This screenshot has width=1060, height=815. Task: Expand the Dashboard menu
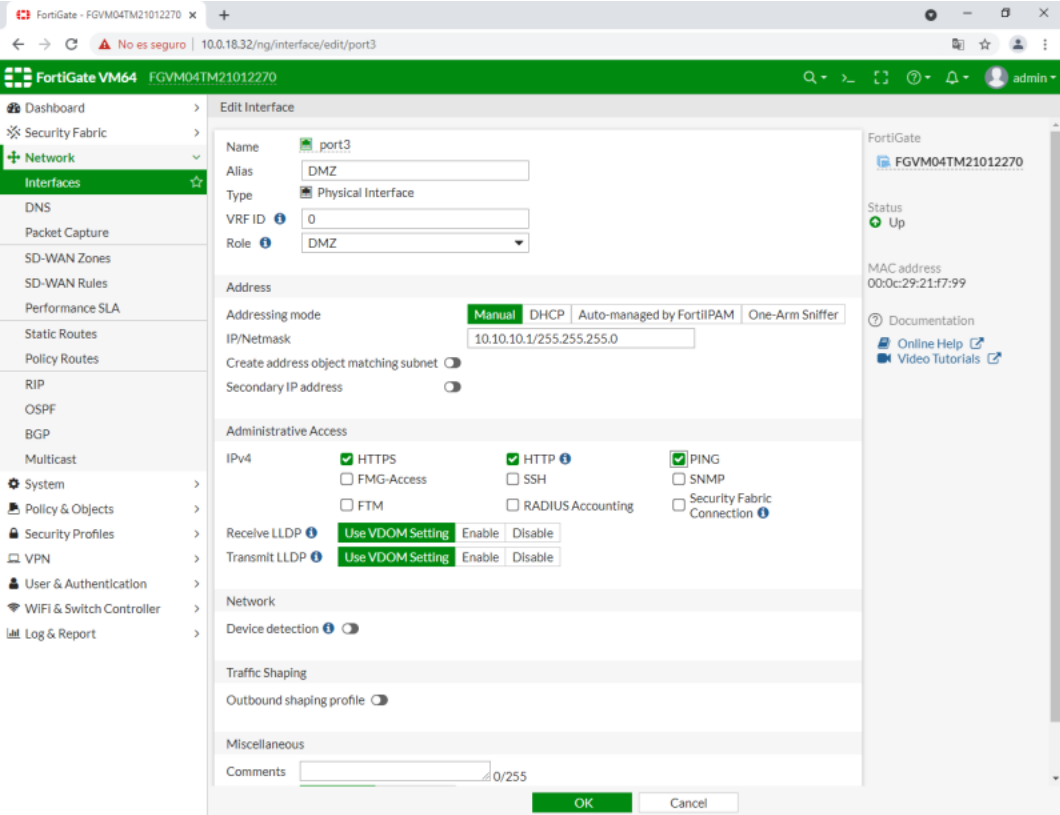(x=103, y=107)
